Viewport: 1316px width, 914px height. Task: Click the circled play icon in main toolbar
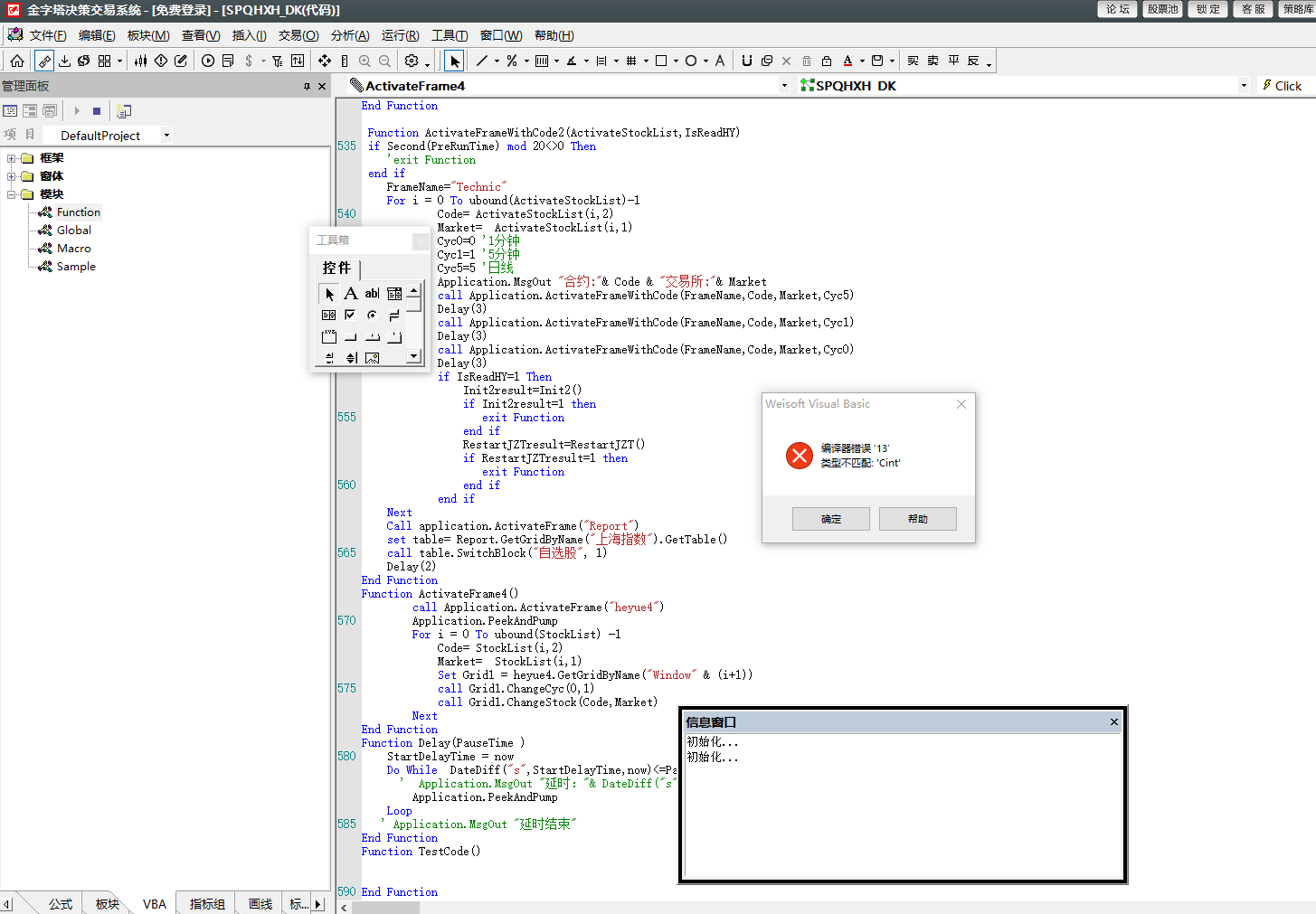pyautogui.click(x=208, y=61)
